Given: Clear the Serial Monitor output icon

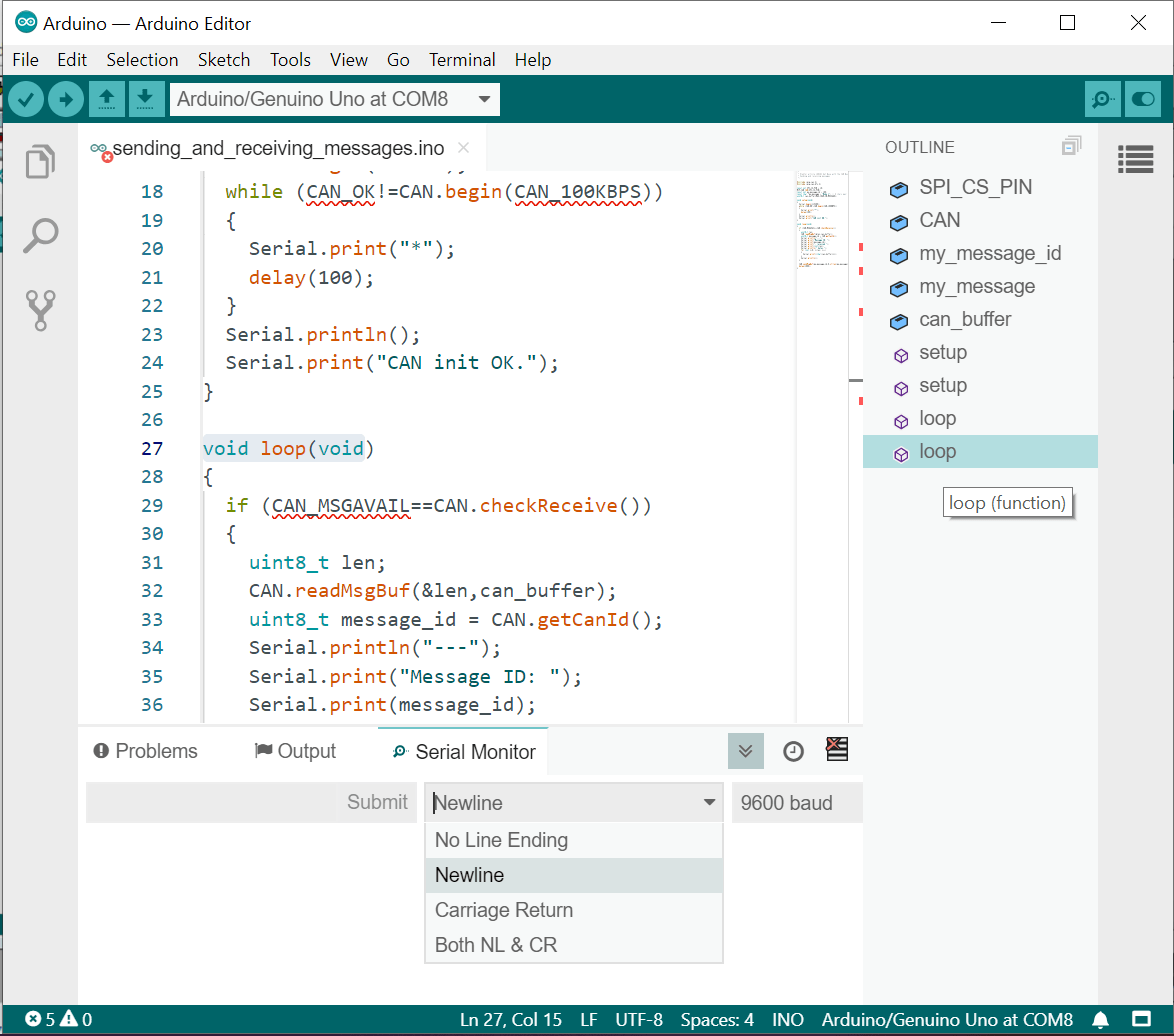Looking at the screenshot, I should 836,749.
